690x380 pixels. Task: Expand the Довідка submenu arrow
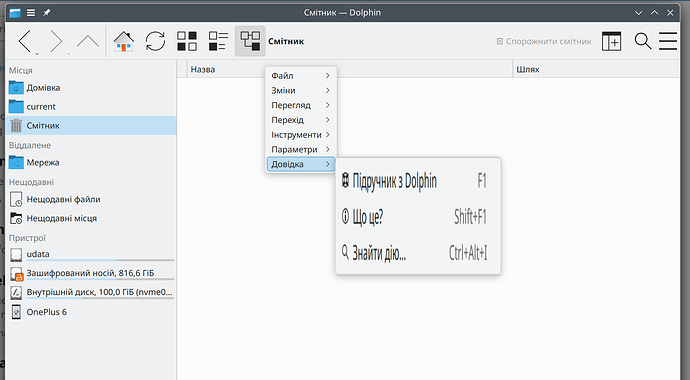point(327,164)
